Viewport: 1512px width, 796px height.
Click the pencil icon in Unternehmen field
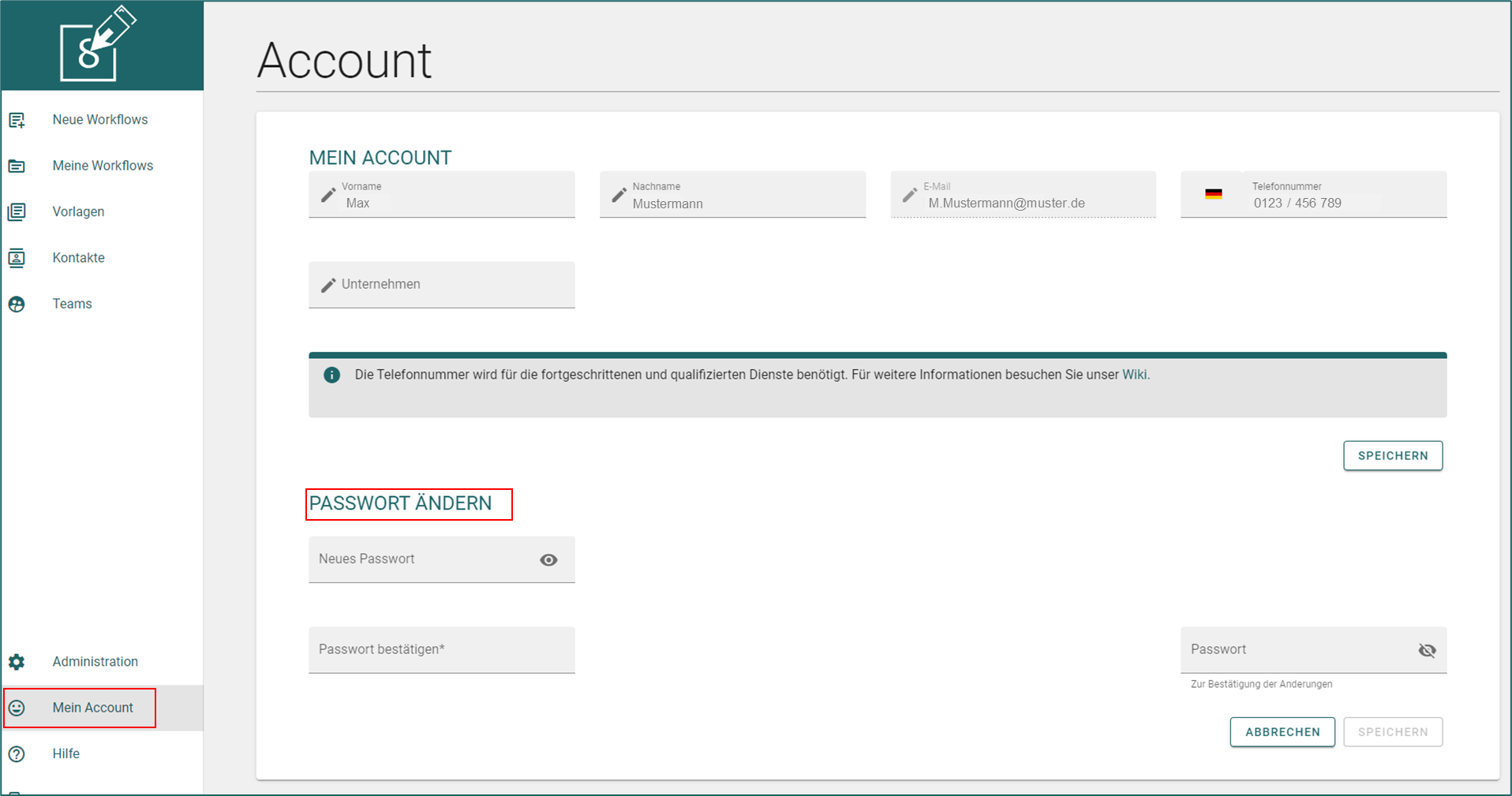coord(328,285)
